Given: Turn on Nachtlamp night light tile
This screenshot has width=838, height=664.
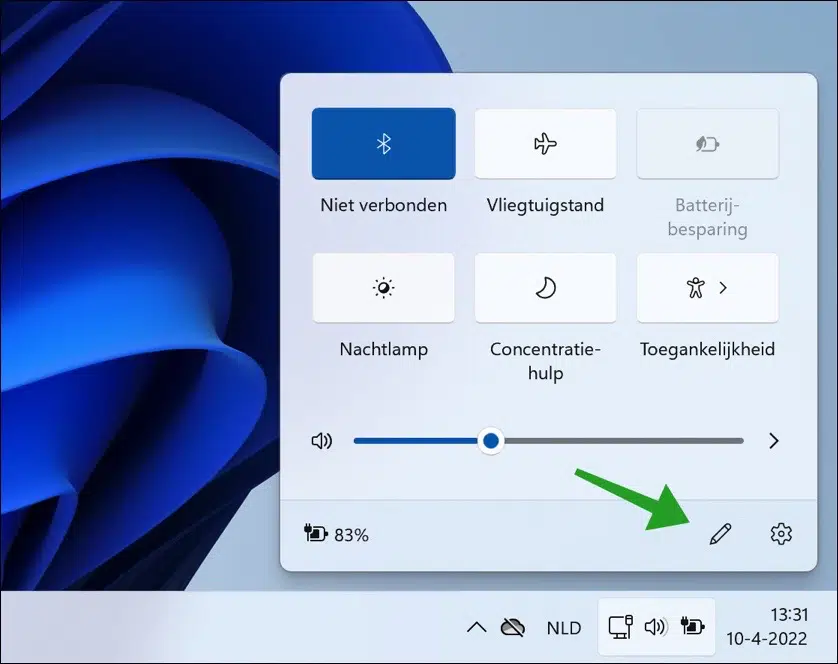Looking at the screenshot, I should (384, 288).
